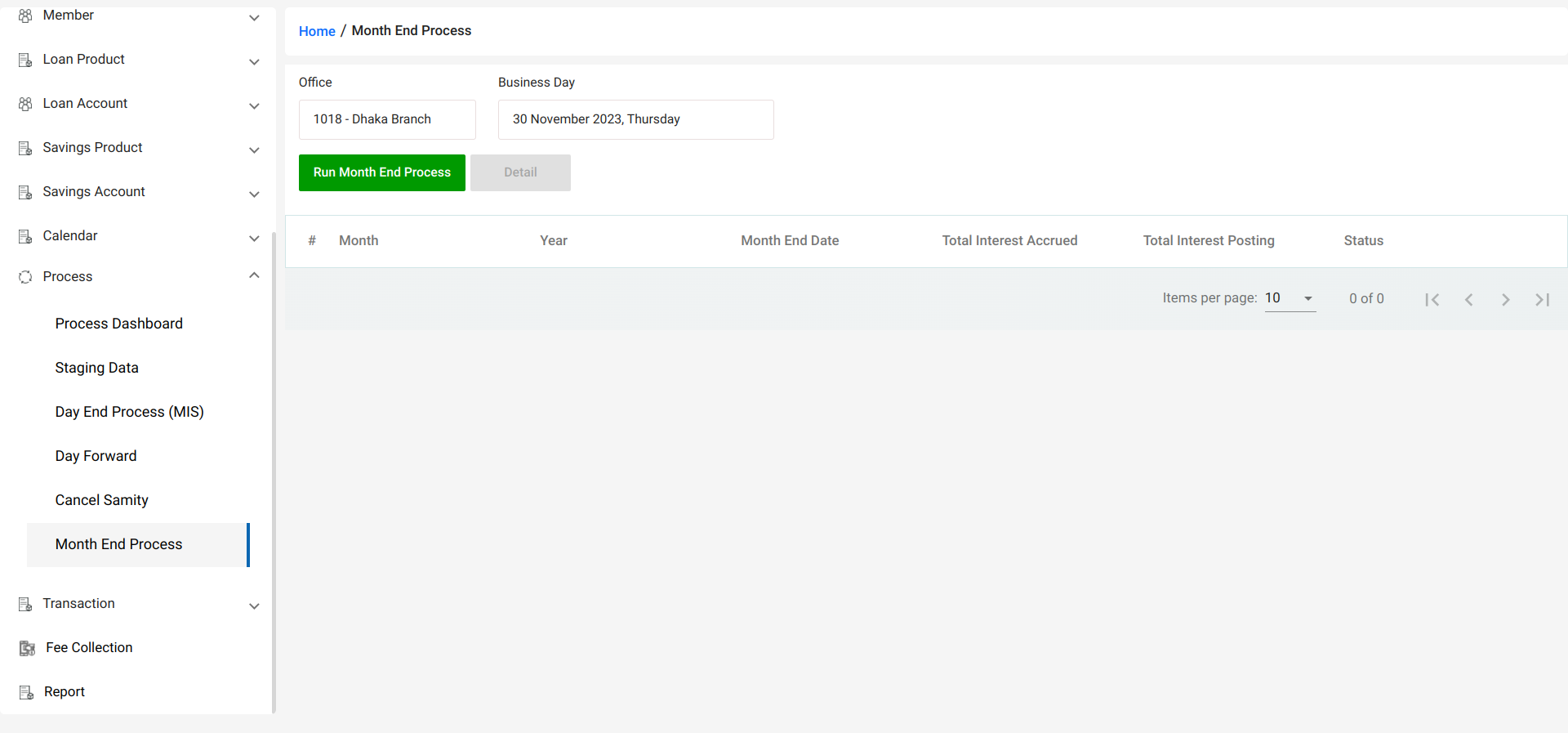Viewport: 1568px width, 733px height.
Task: Click the Detail button
Action: pyautogui.click(x=520, y=172)
